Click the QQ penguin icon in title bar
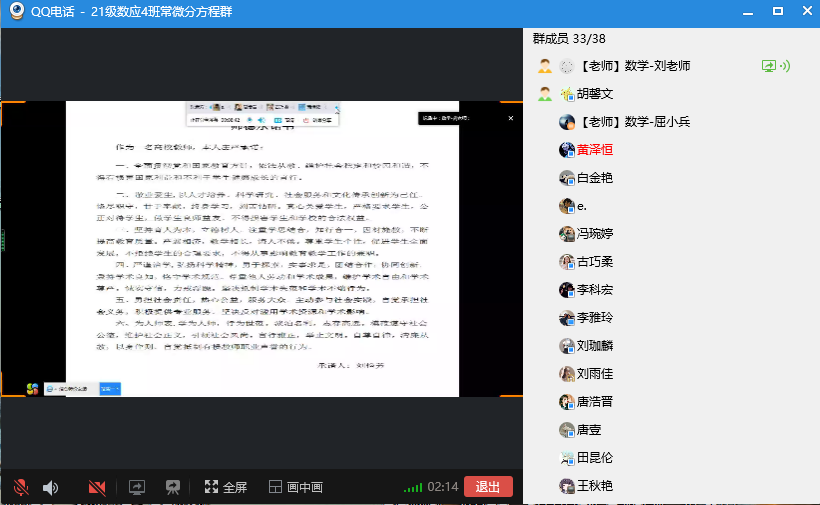This screenshot has width=820, height=505. point(17,11)
